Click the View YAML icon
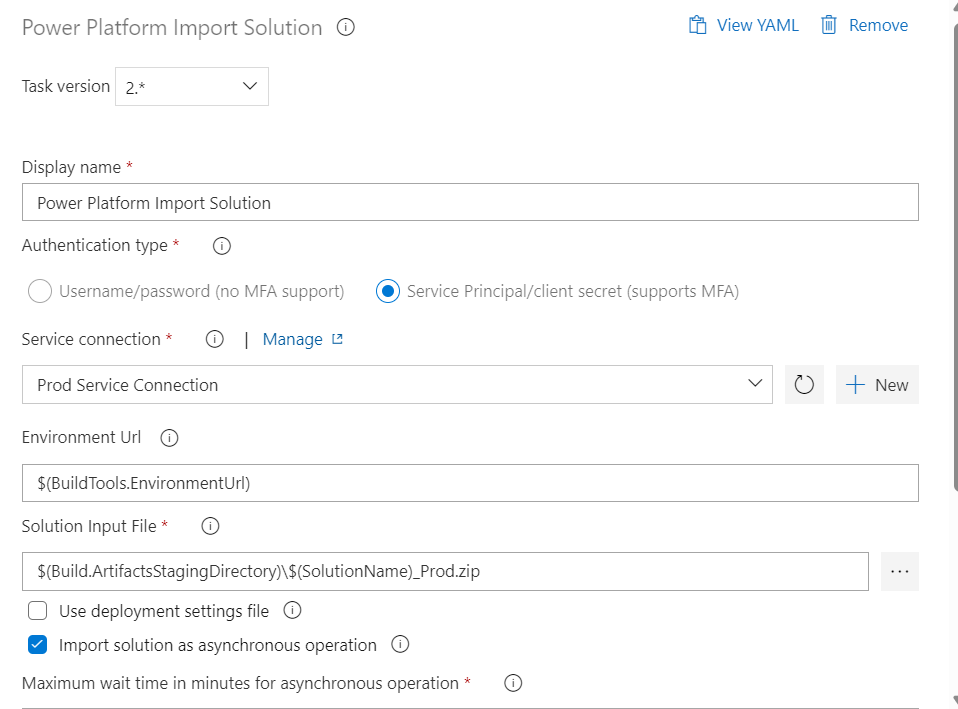Image resolution: width=958 pixels, height=709 pixels. (x=697, y=24)
